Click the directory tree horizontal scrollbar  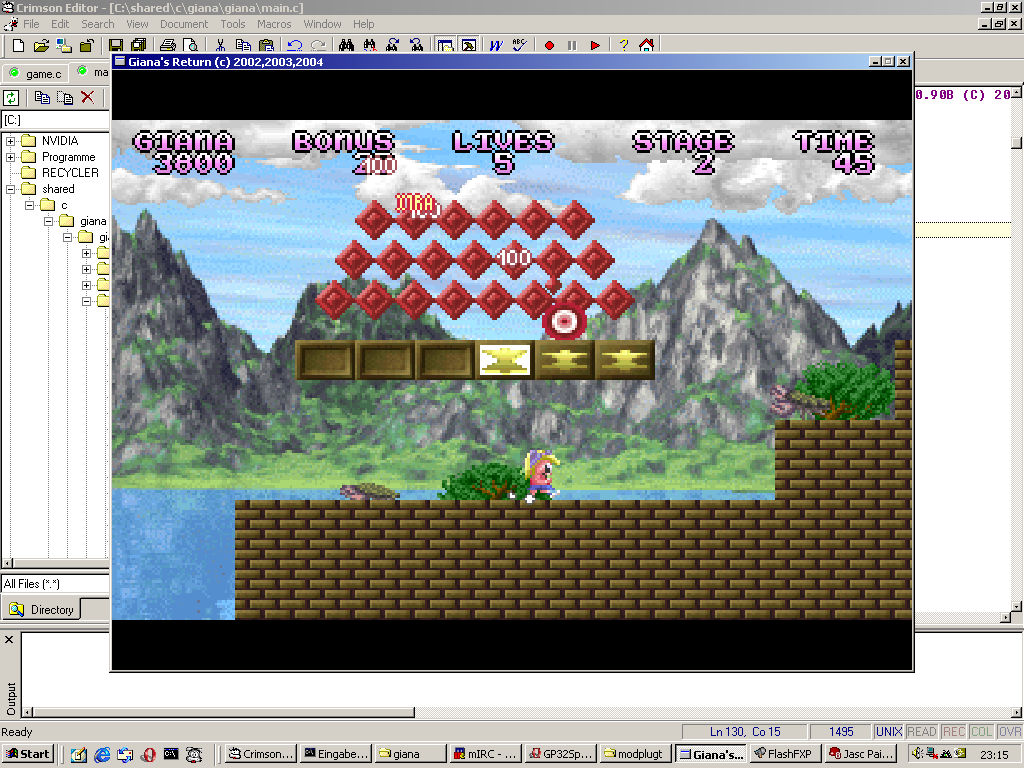(56, 563)
